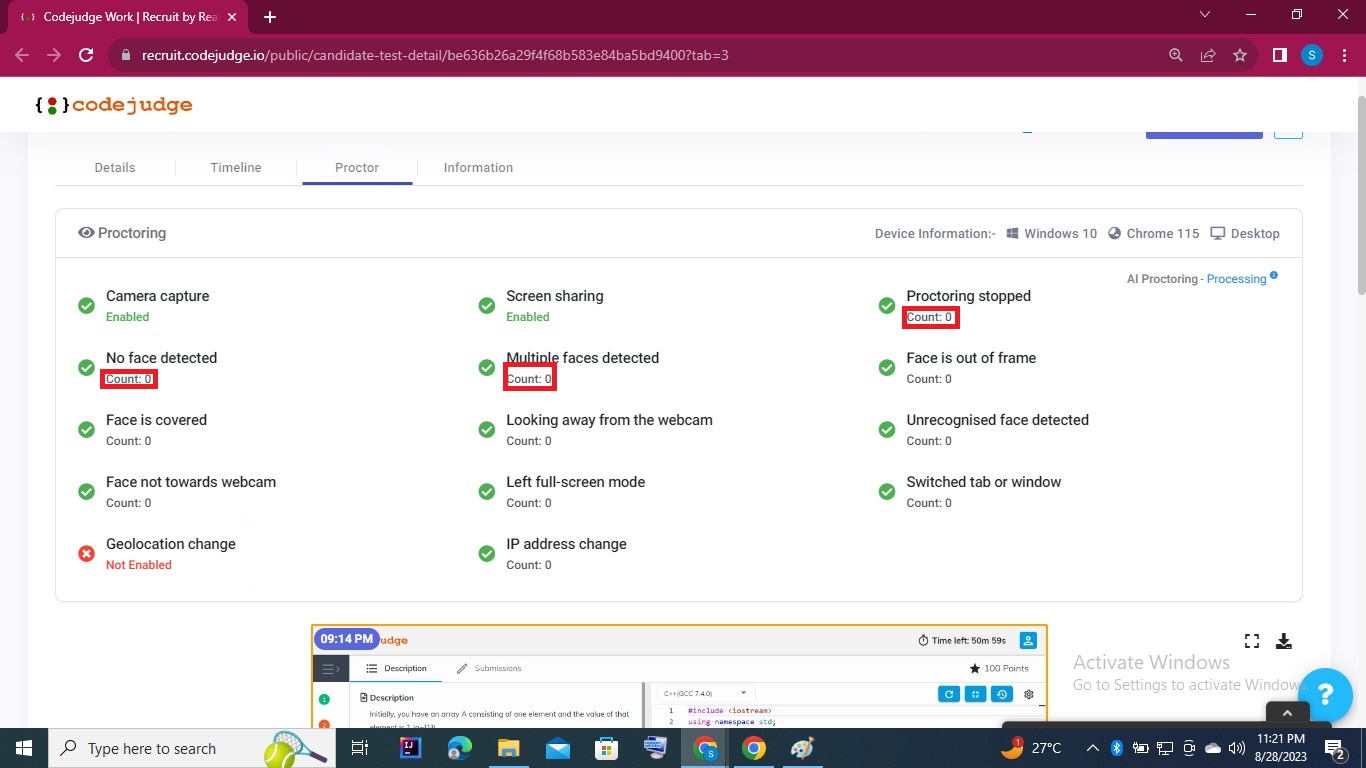The height and width of the screenshot is (768, 1366).
Task: Expand hidden icons in the system tray
Action: click(1092, 747)
